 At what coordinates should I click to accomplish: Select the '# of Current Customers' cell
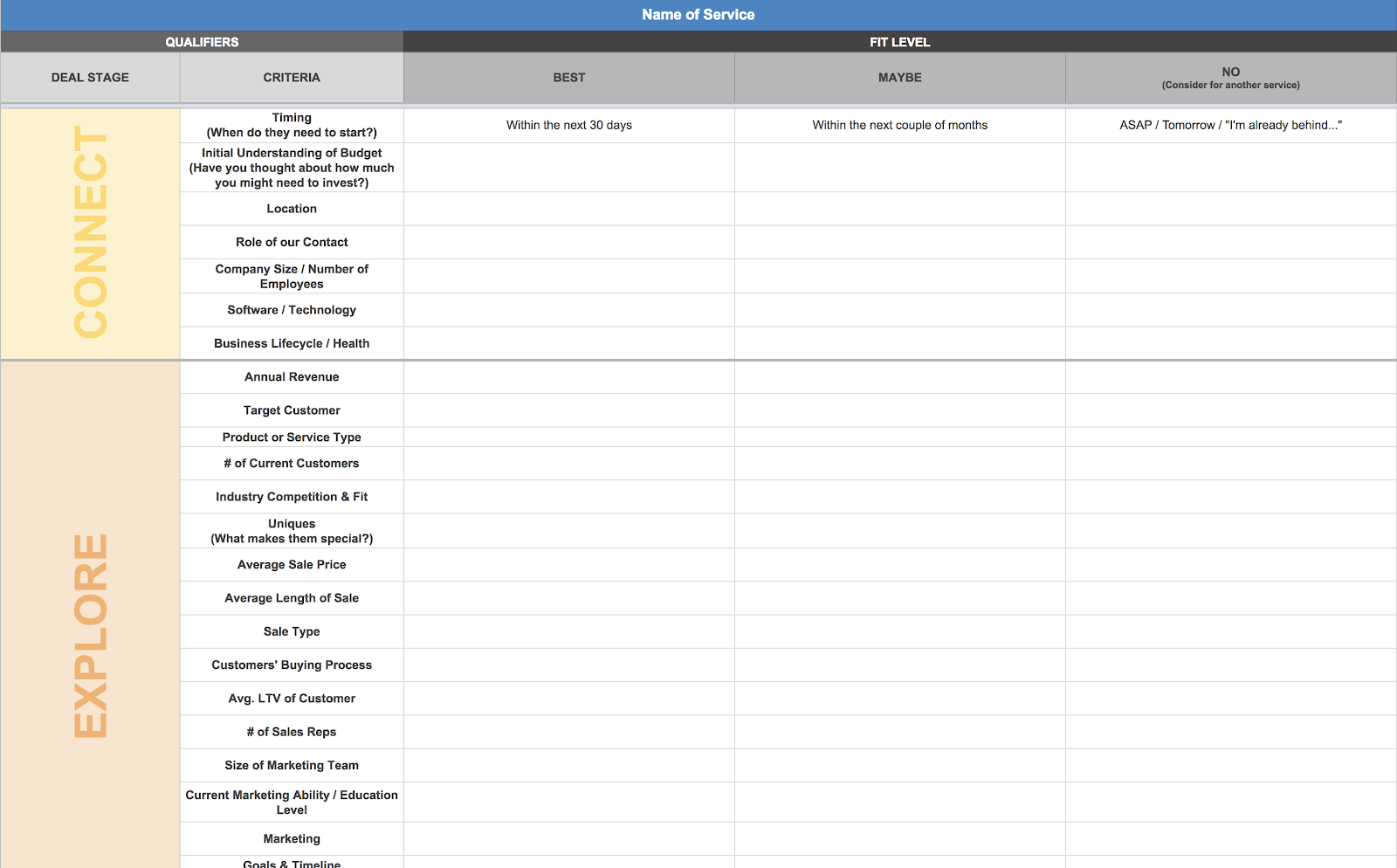(x=292, y=464)
